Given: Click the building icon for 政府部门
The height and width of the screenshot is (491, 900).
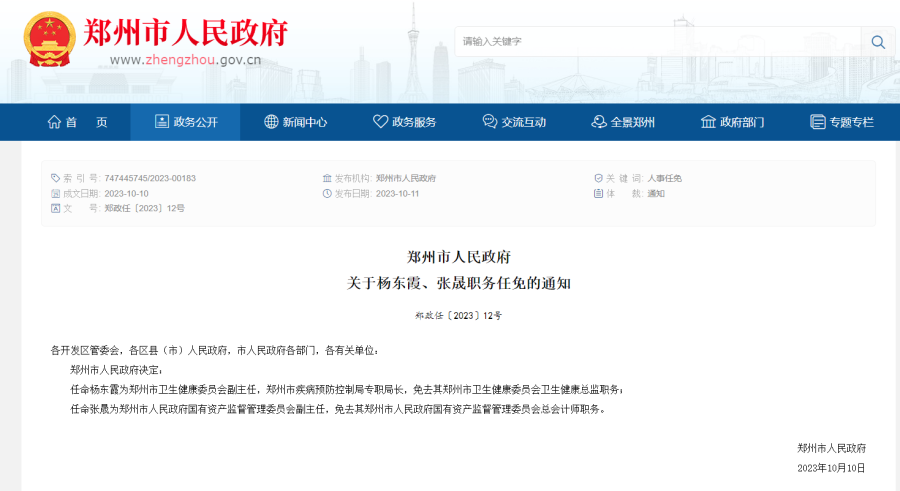Looking at the screenshot, I should coord(708,122).
